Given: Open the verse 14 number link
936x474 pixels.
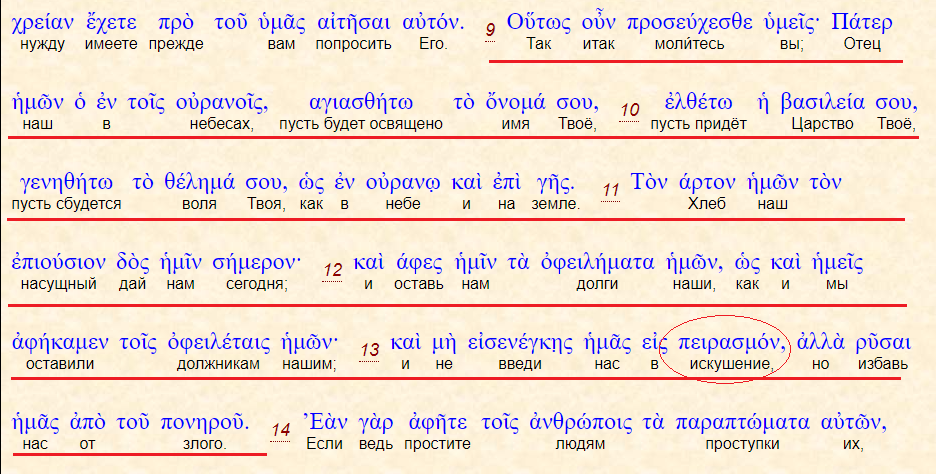Looking at the screenshot, I should pos(281,429).
